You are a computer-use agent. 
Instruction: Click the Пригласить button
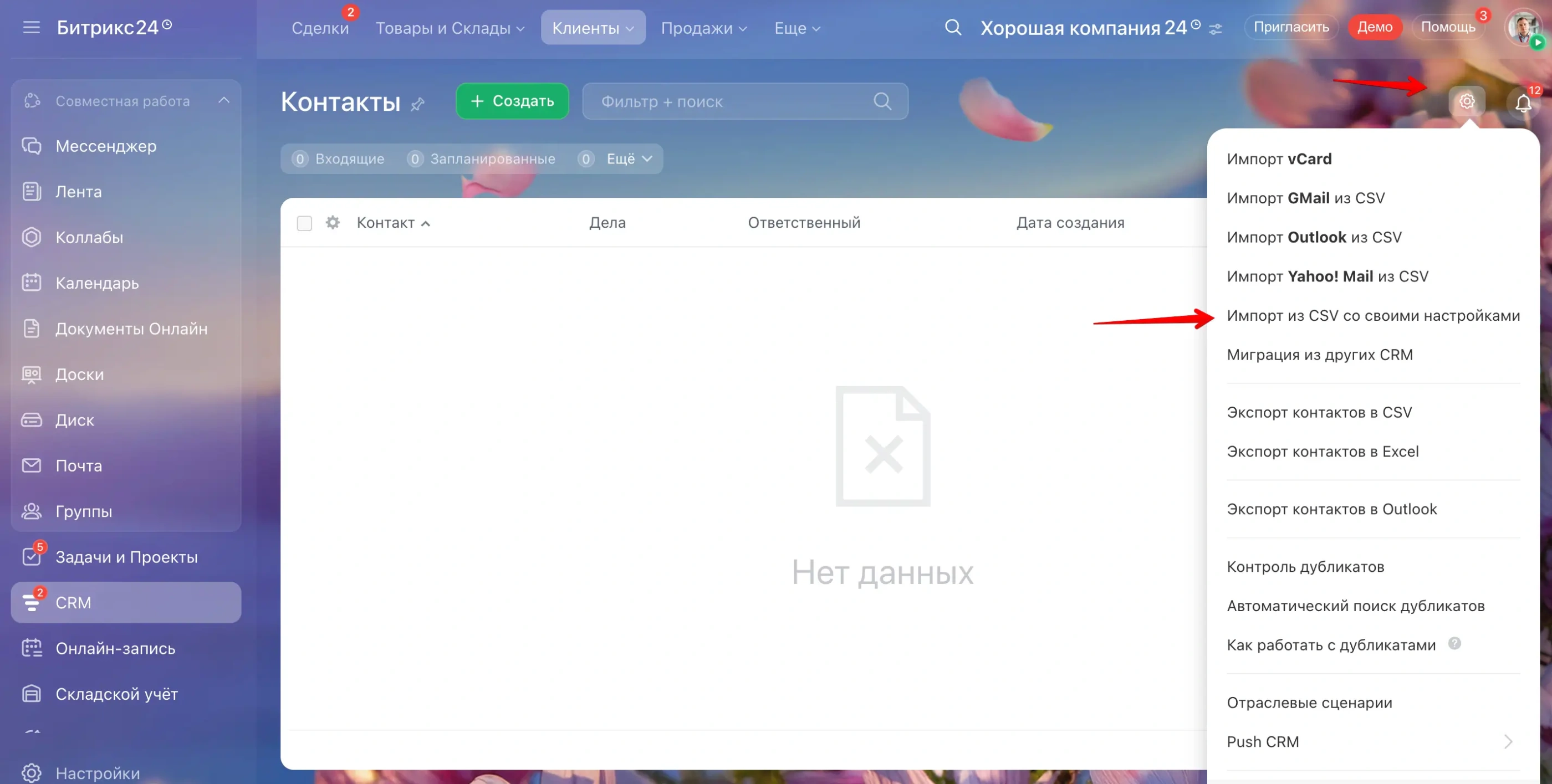pyautogui.click(x=1290, y=27)
